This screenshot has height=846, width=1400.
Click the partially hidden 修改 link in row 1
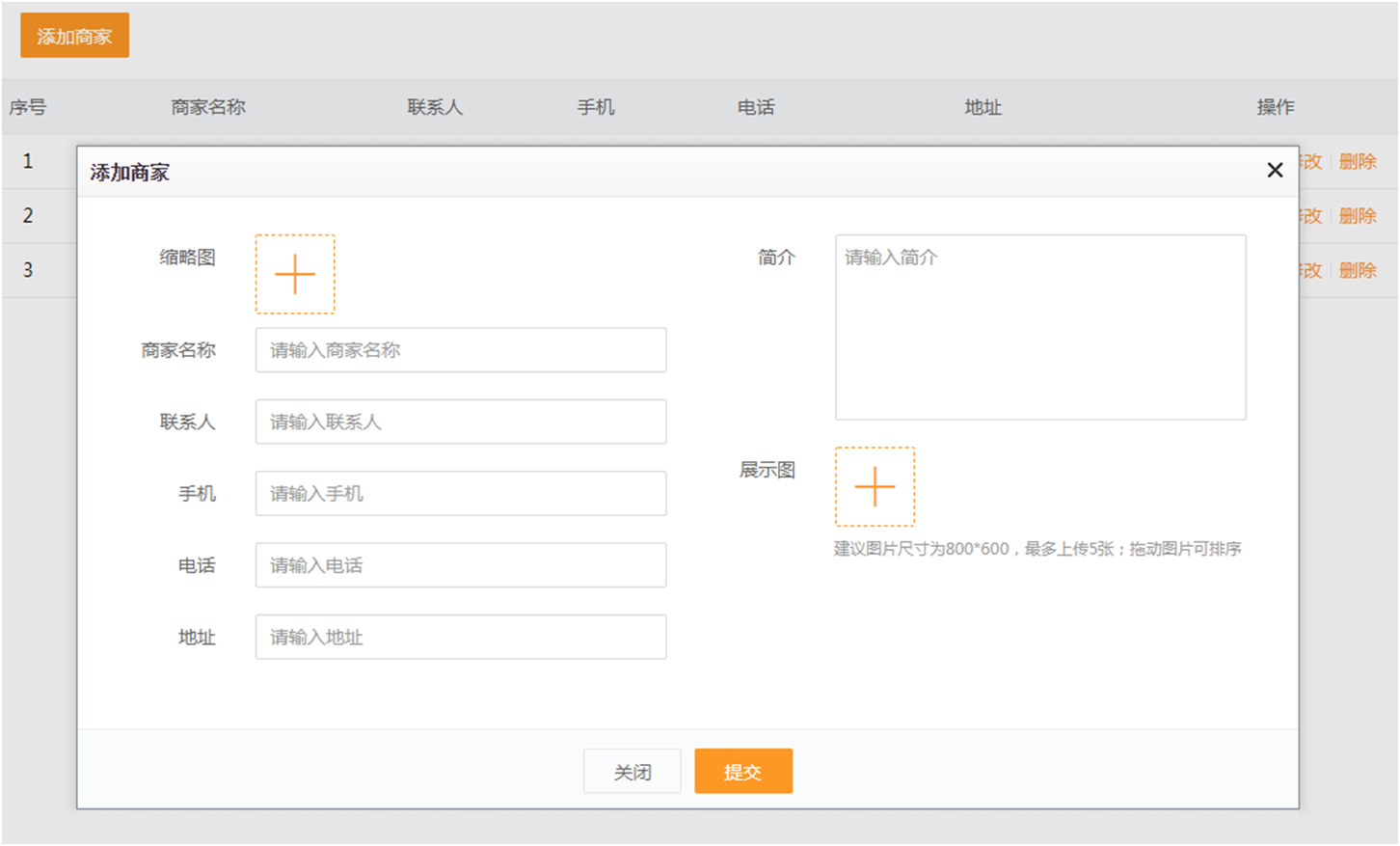(x=1311, y=161)
